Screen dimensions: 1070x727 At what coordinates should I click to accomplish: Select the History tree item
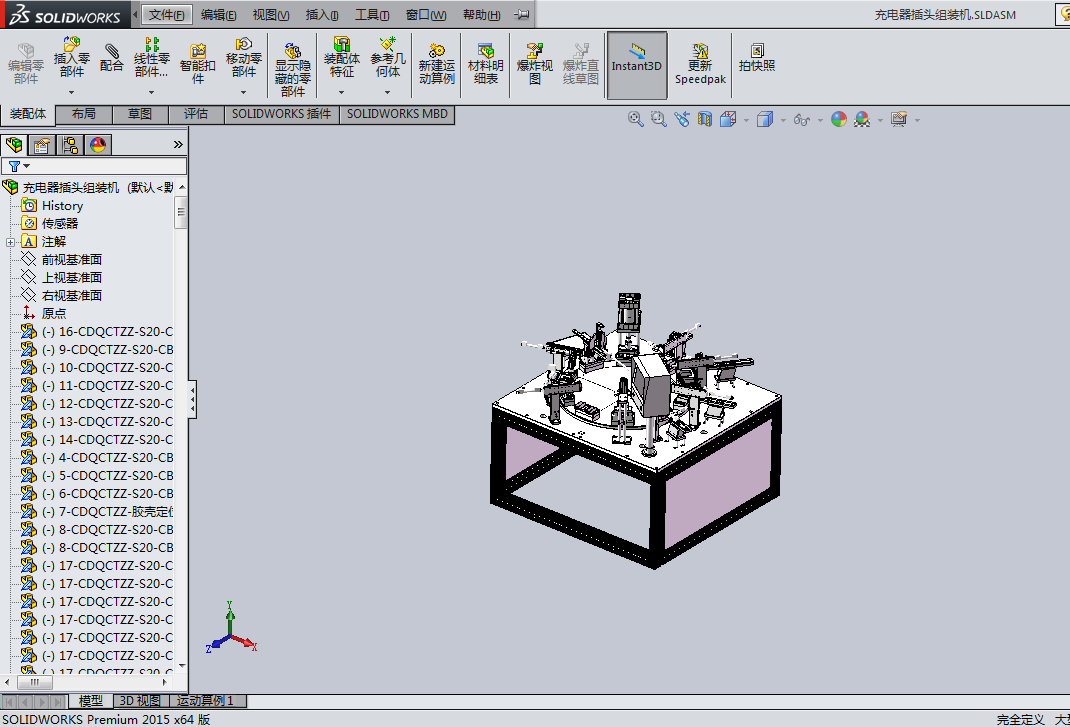coord(62,205)
